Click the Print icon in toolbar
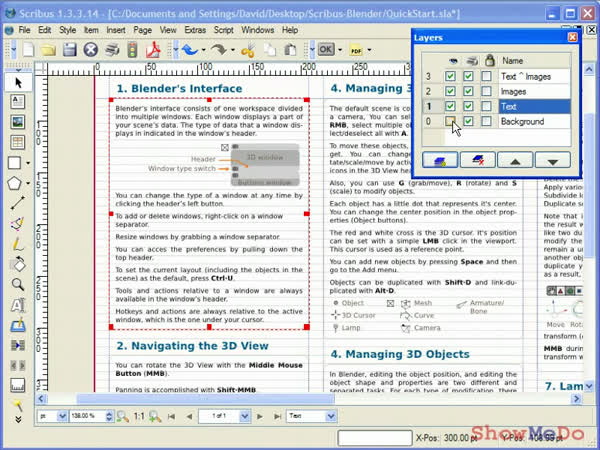This screenshot has height=450, width=600. 112,50
